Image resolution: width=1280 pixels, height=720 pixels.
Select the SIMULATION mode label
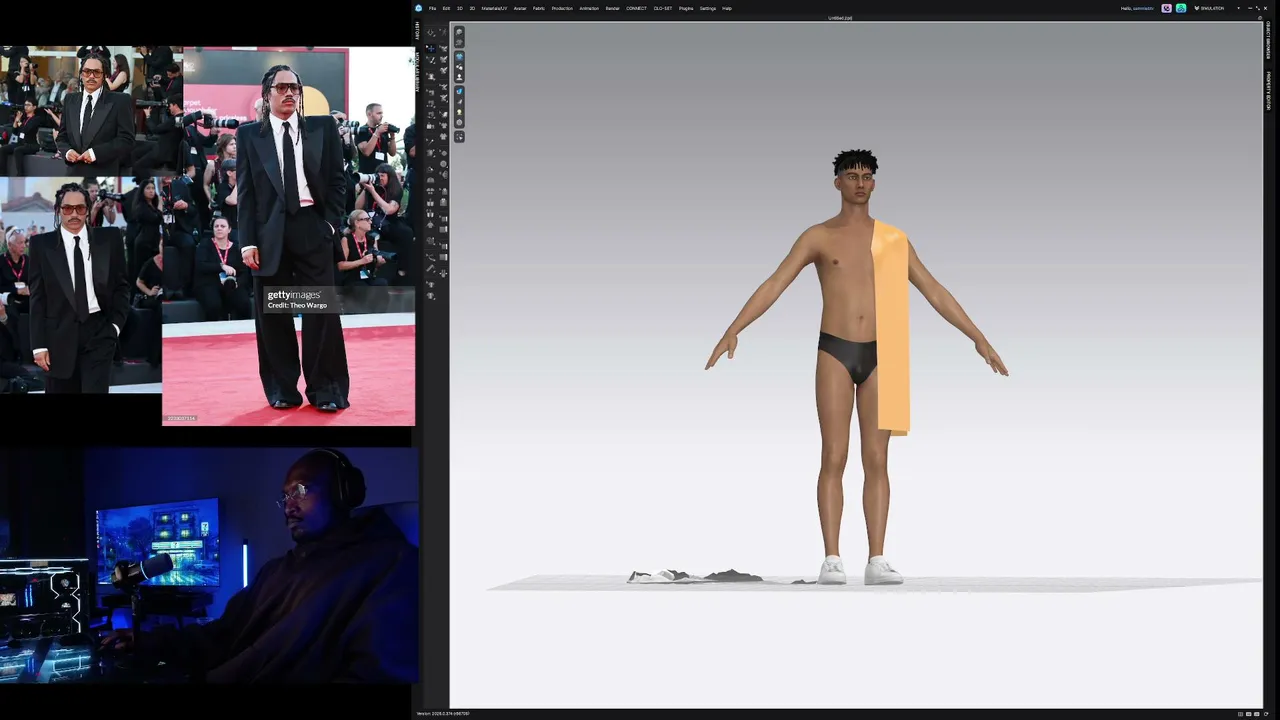pos(1211,8)
